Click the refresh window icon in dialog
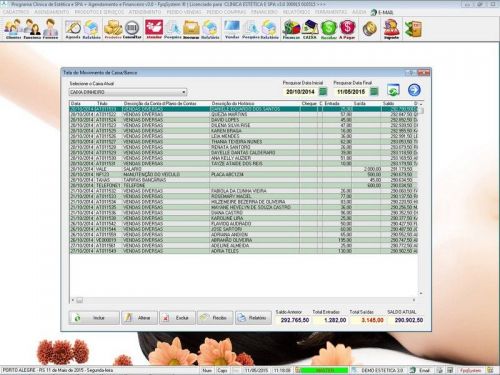The height and width of the screenshot is (375, 500). (x=394, y=90)
